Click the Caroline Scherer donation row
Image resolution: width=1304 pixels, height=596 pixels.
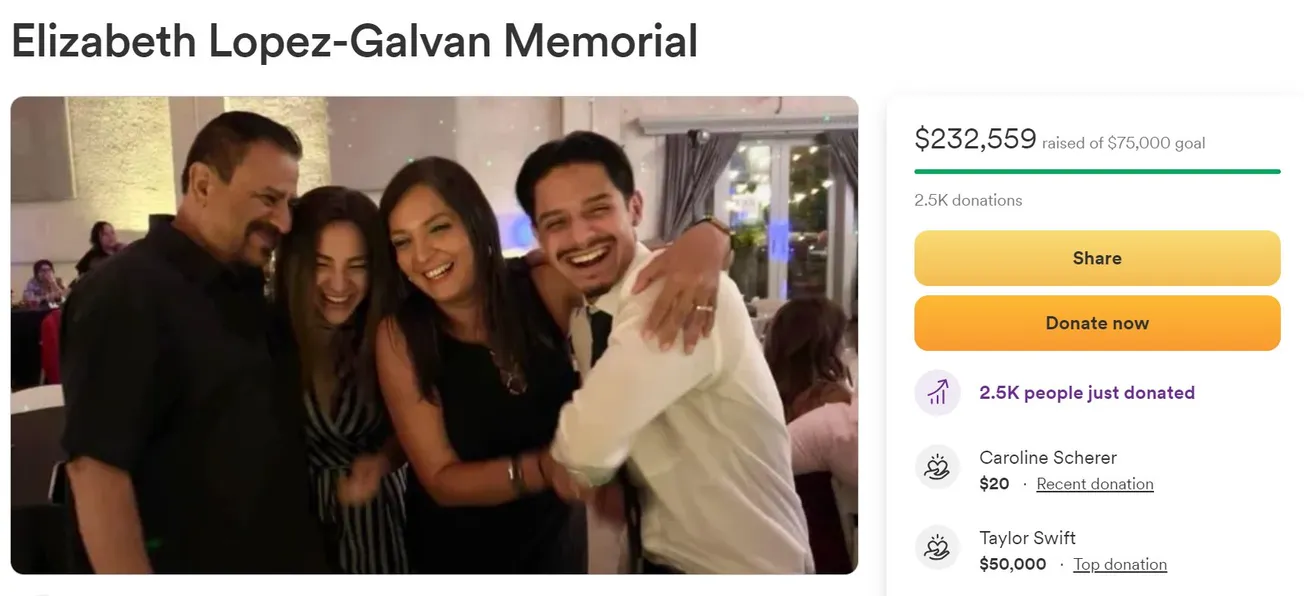click(1097, 468)
